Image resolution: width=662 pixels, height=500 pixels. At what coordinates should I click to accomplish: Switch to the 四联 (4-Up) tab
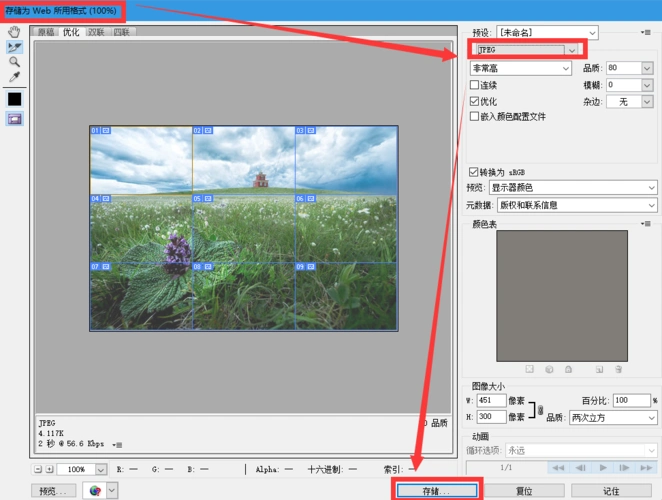pyautogui.click(x=120, y=32)
